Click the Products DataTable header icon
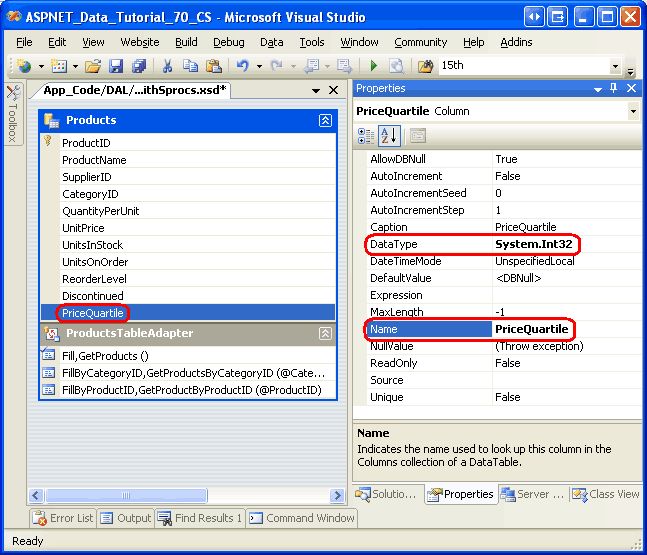This screenshot has width=647, height=555. pyautogui.click(x=52, y=120)
